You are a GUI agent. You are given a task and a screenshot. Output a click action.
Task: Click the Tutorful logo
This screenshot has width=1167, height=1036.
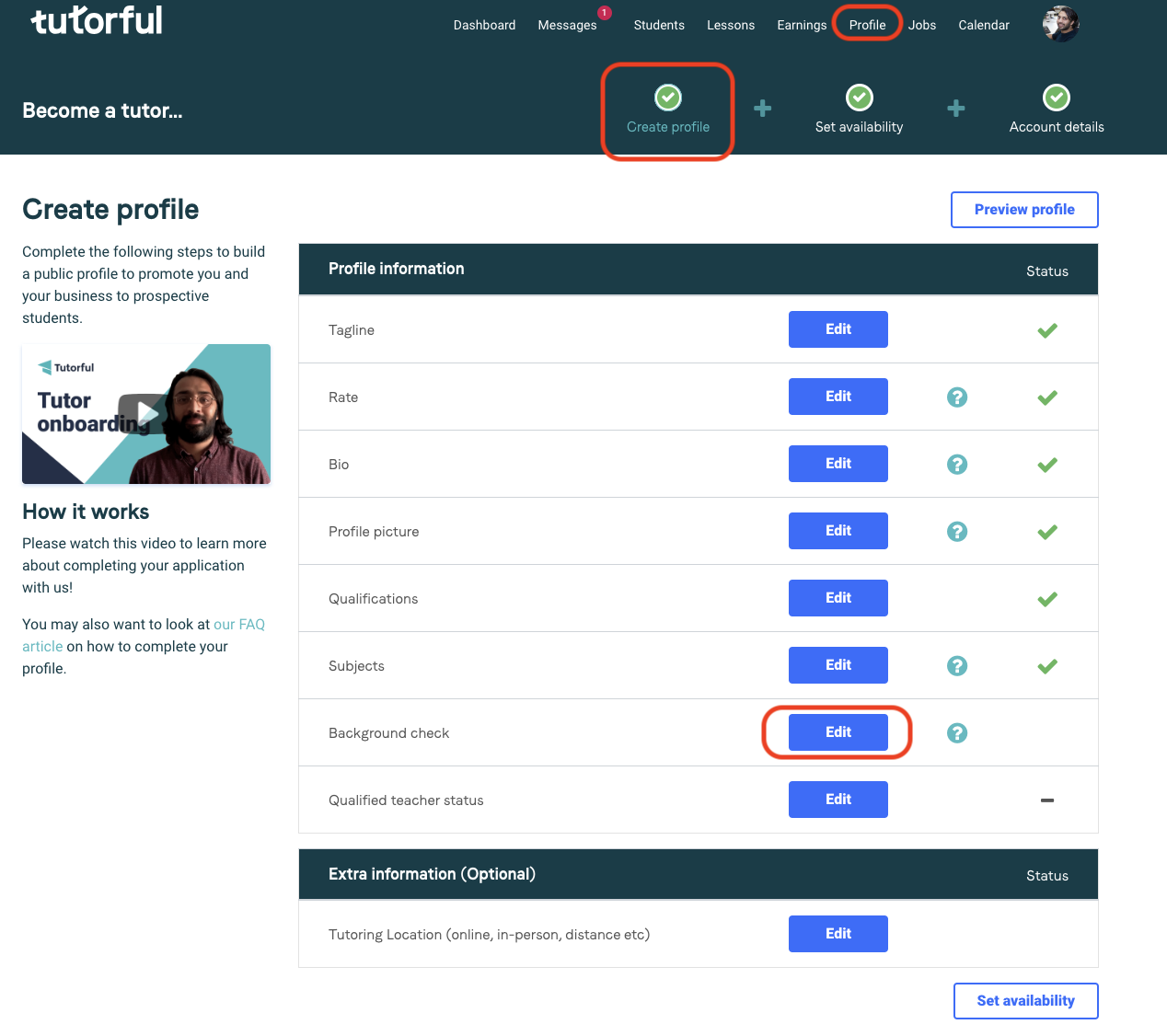tap(97, 20)
